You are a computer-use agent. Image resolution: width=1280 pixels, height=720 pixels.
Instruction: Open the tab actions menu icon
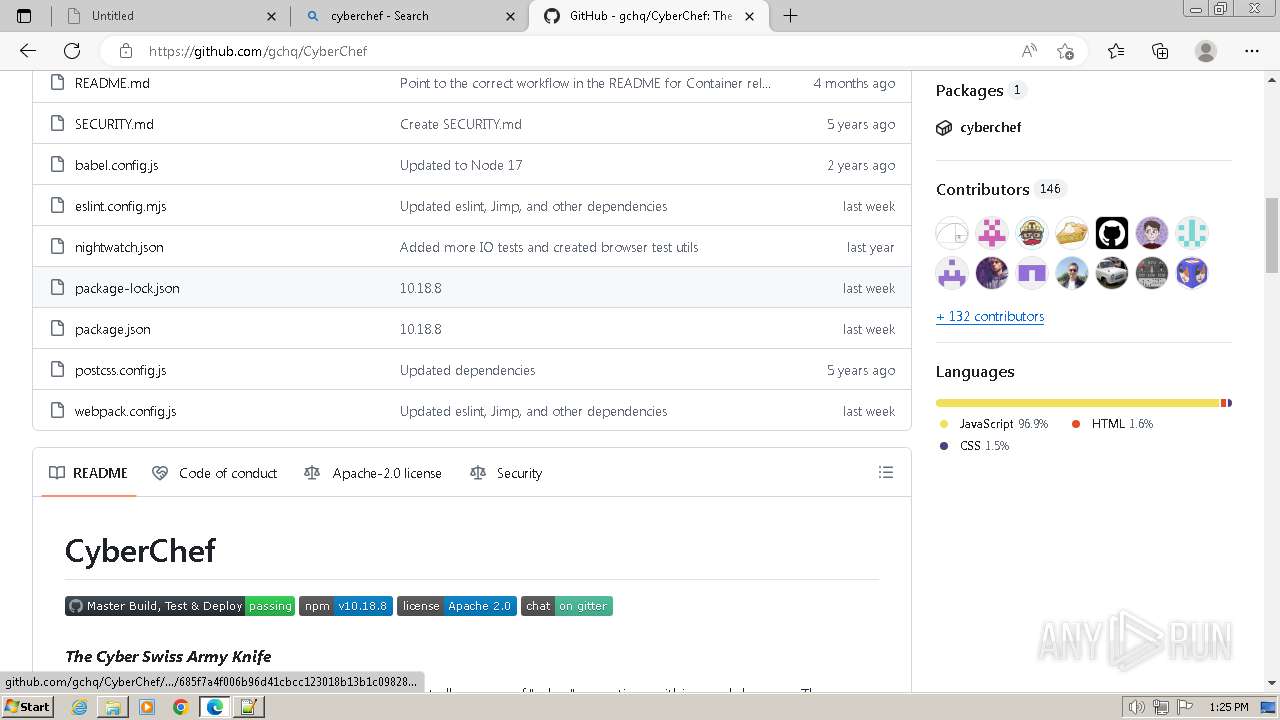click(x=24, y=16)
